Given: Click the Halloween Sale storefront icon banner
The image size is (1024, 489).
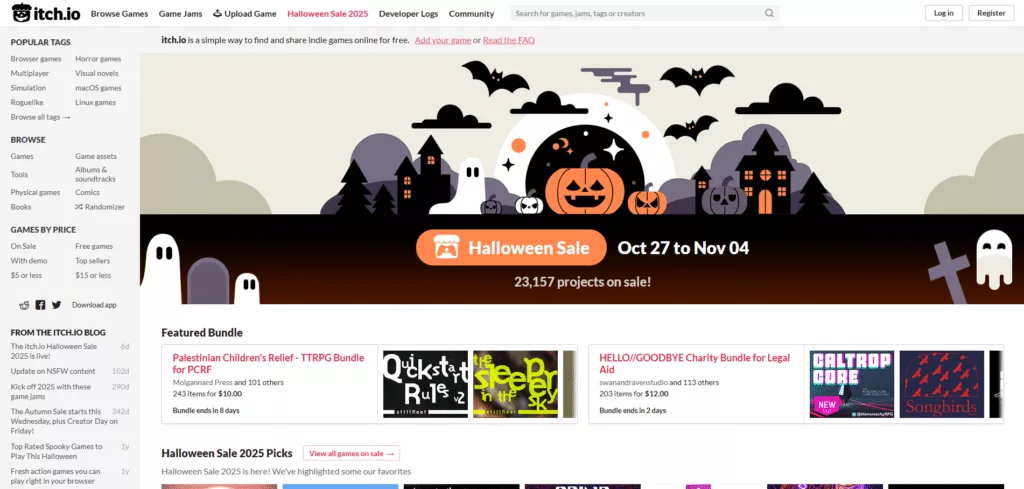Looking at the screenshot, I should 446,247.
